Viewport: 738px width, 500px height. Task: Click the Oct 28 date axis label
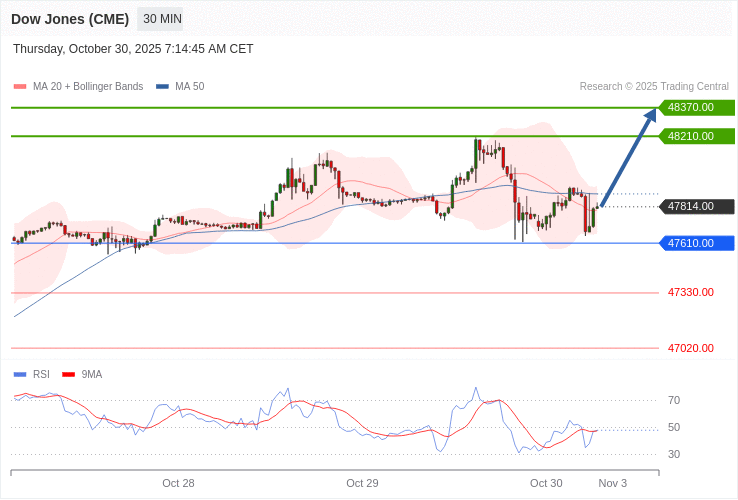coord(178,483)
